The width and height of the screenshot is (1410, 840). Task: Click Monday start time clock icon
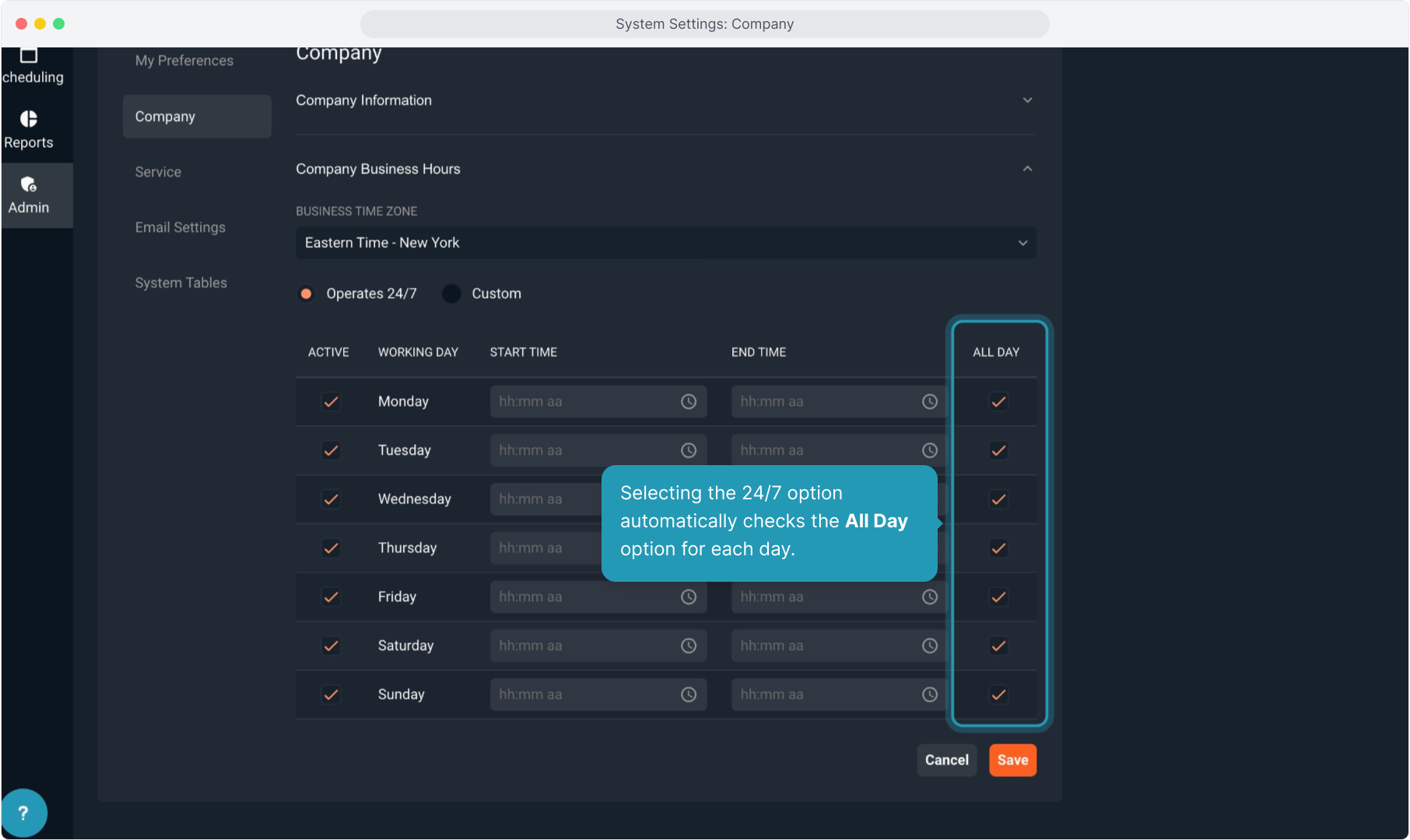689,402
